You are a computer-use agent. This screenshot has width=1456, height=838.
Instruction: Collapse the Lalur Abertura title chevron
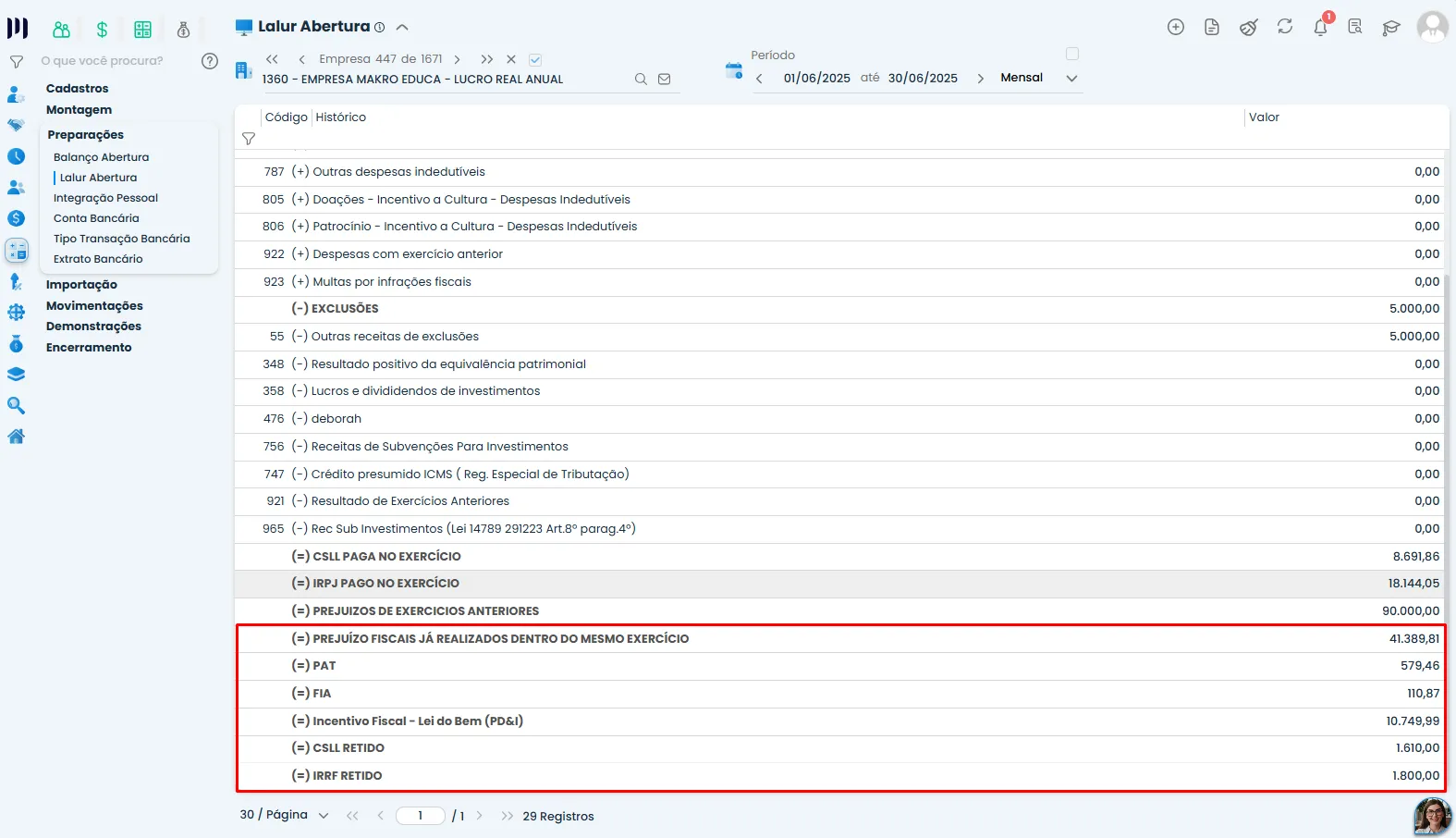pyautogui.click(x=402, y=28)
